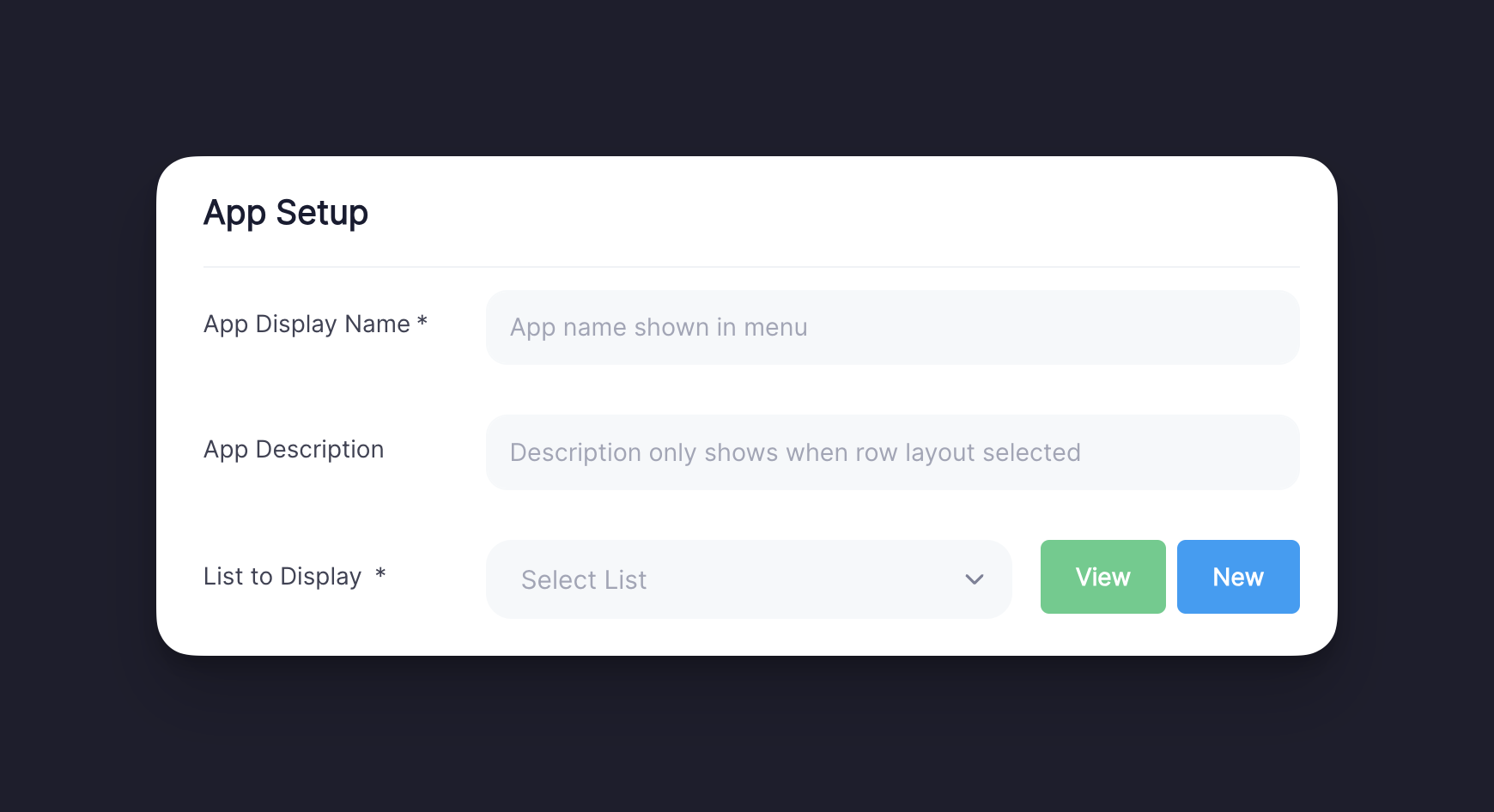Click the App Display Name label
The width and height of the screenshot is (1494, 812).
306,324
